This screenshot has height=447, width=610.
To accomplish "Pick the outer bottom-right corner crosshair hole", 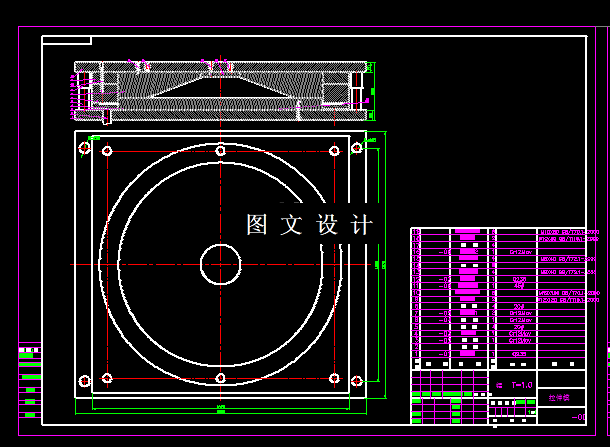I will [357, 381].
